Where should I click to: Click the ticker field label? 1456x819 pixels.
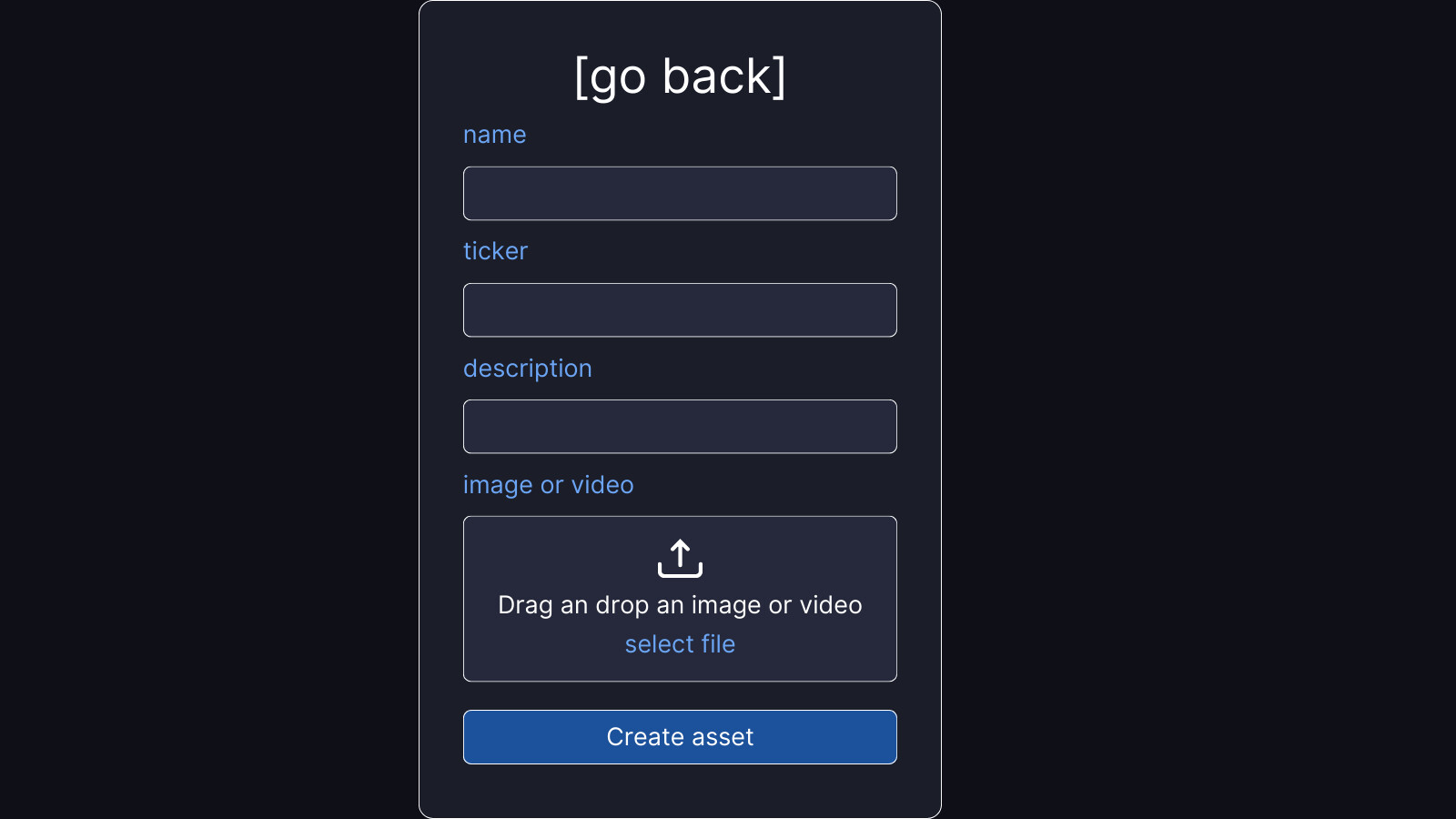(495, 251)
